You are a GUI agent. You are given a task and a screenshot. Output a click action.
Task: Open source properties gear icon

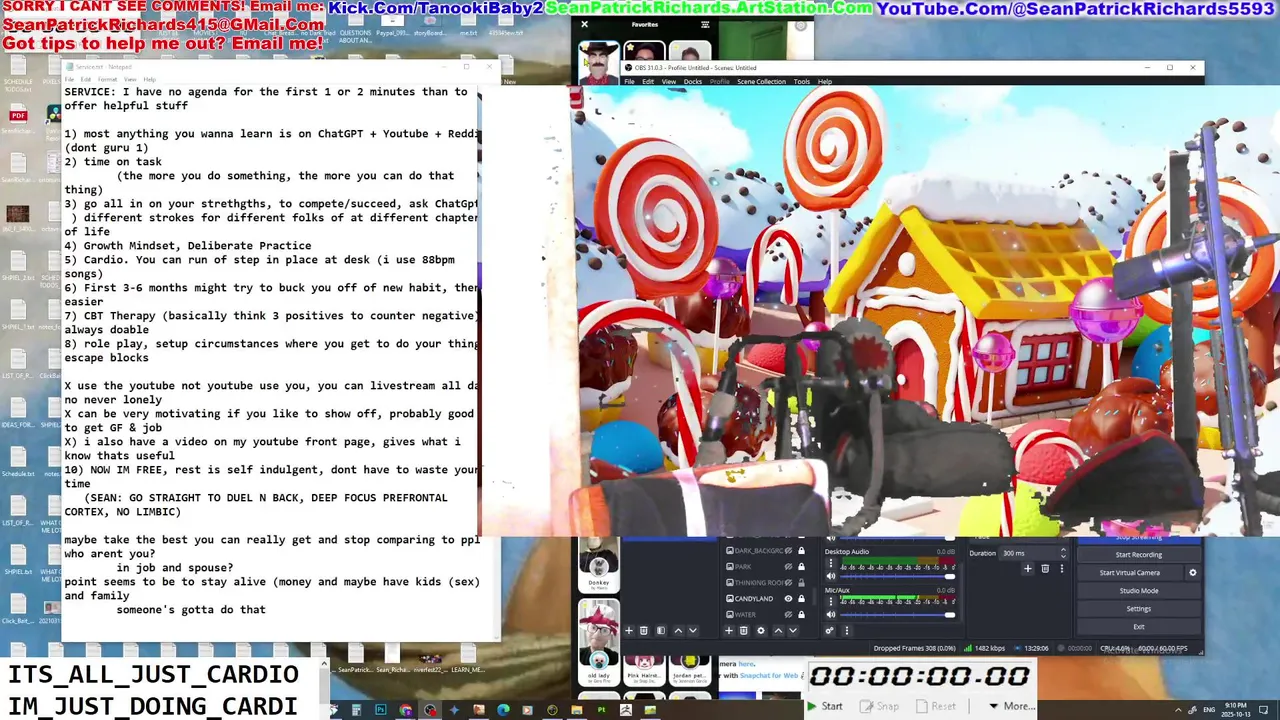[x=761, y=631]
